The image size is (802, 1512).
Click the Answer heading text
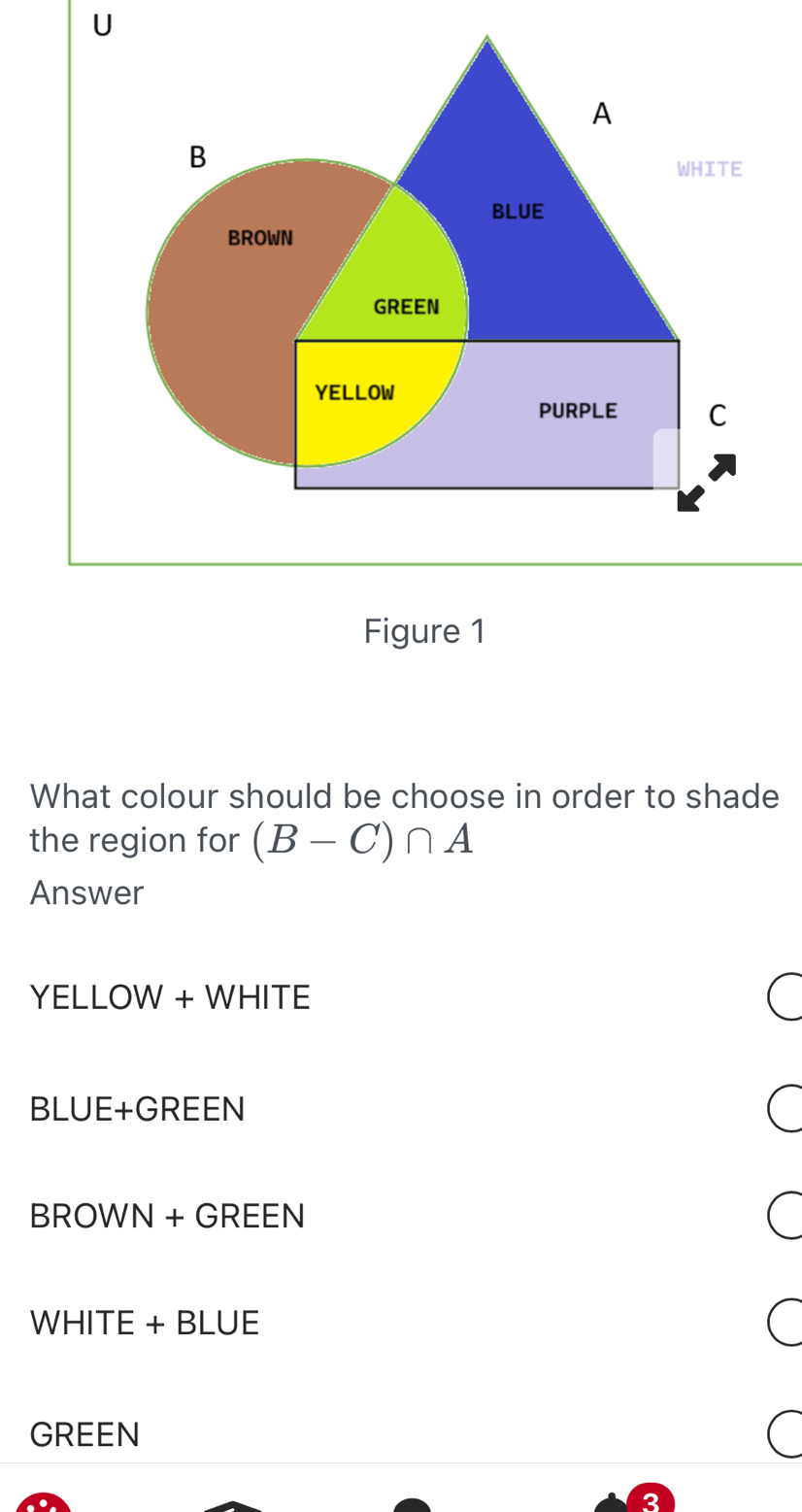pos(86,892)
